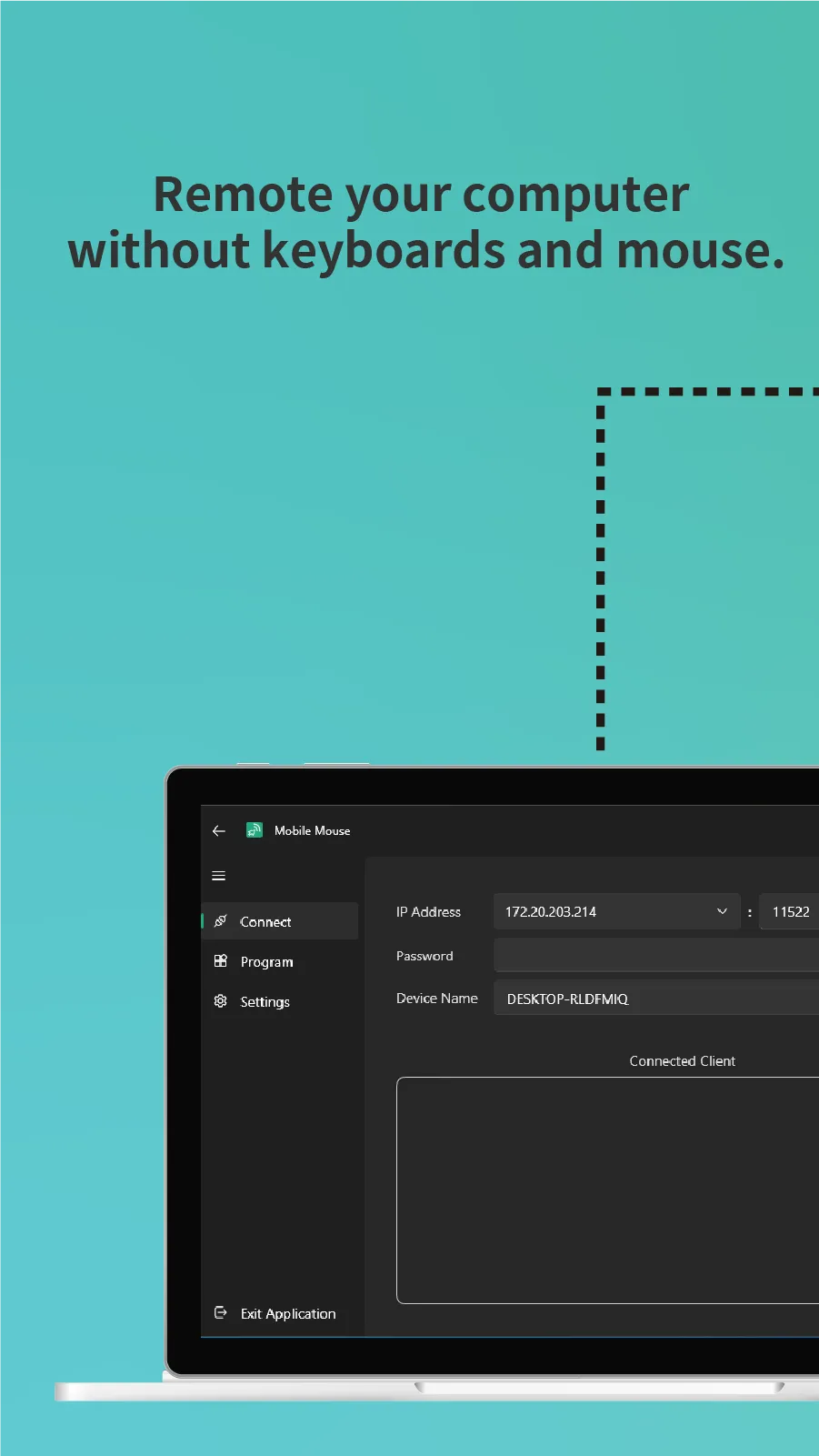Click the IP address dropdown chevron
This screenshot has height=1456, width=819.
(x=722, y=911)
